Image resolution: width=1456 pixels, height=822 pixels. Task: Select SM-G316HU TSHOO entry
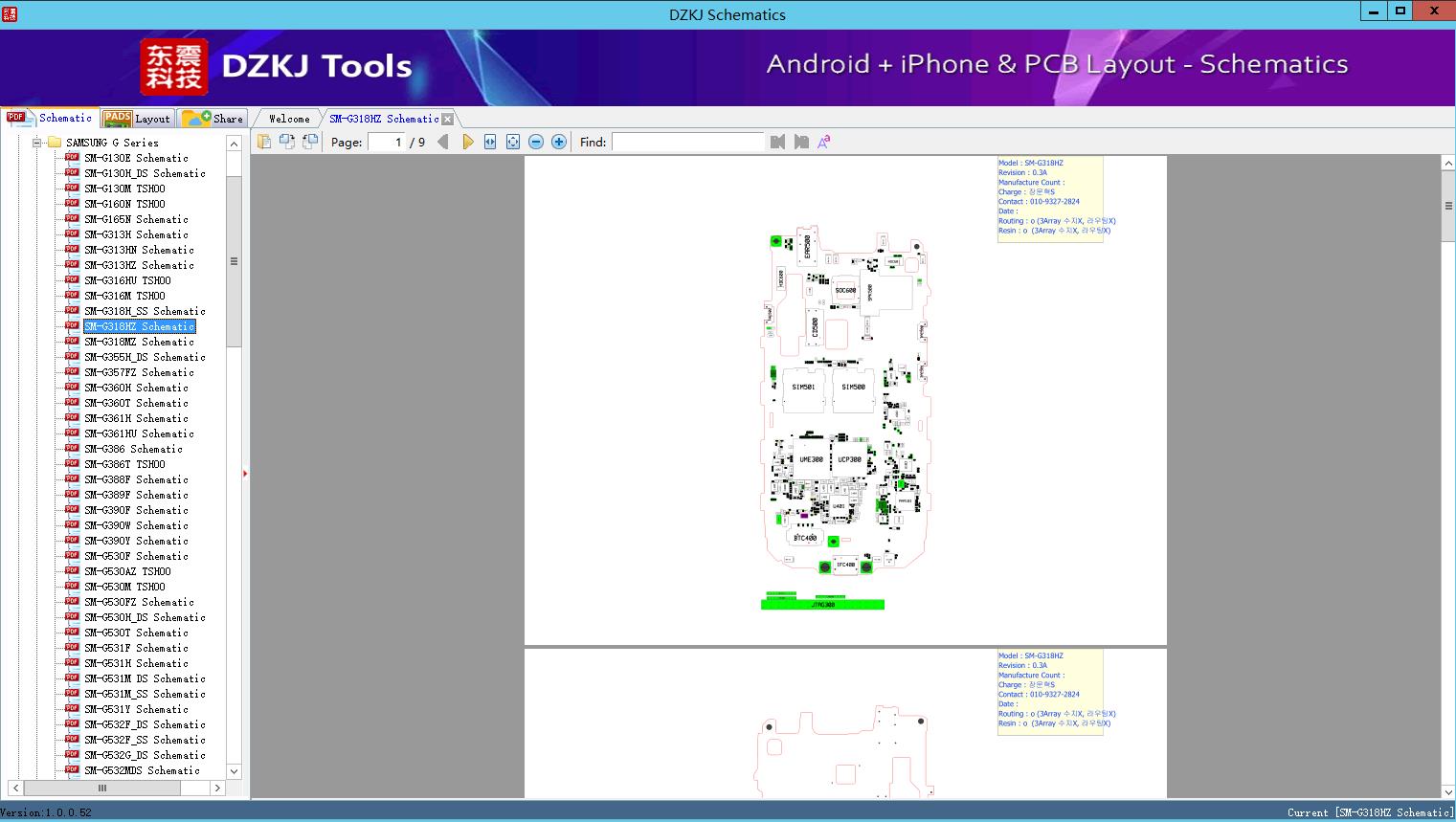pos(127,280)
